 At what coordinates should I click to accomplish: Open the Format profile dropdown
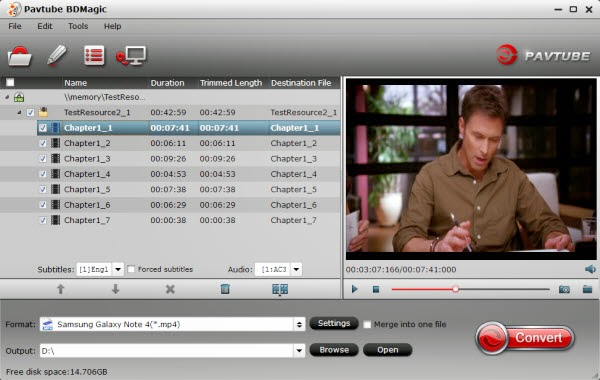click(x=299, y=325)
